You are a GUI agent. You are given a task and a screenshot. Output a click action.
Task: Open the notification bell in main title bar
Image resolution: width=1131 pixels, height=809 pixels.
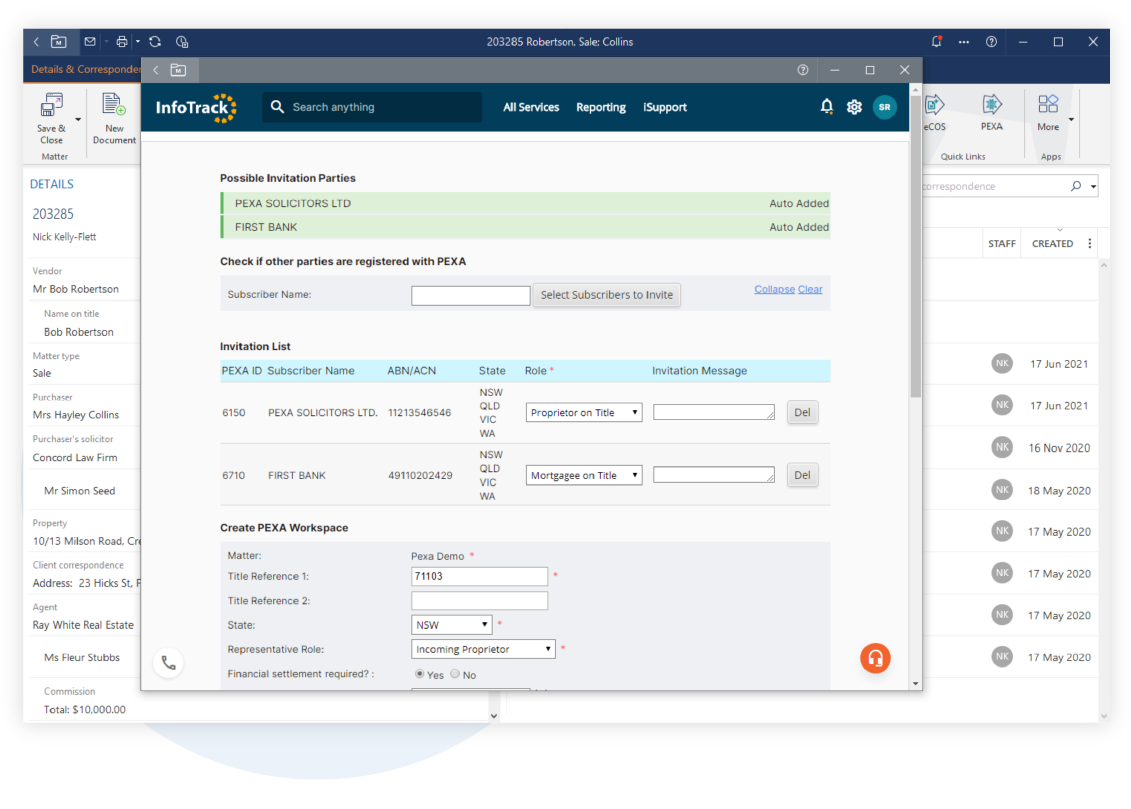936,42
